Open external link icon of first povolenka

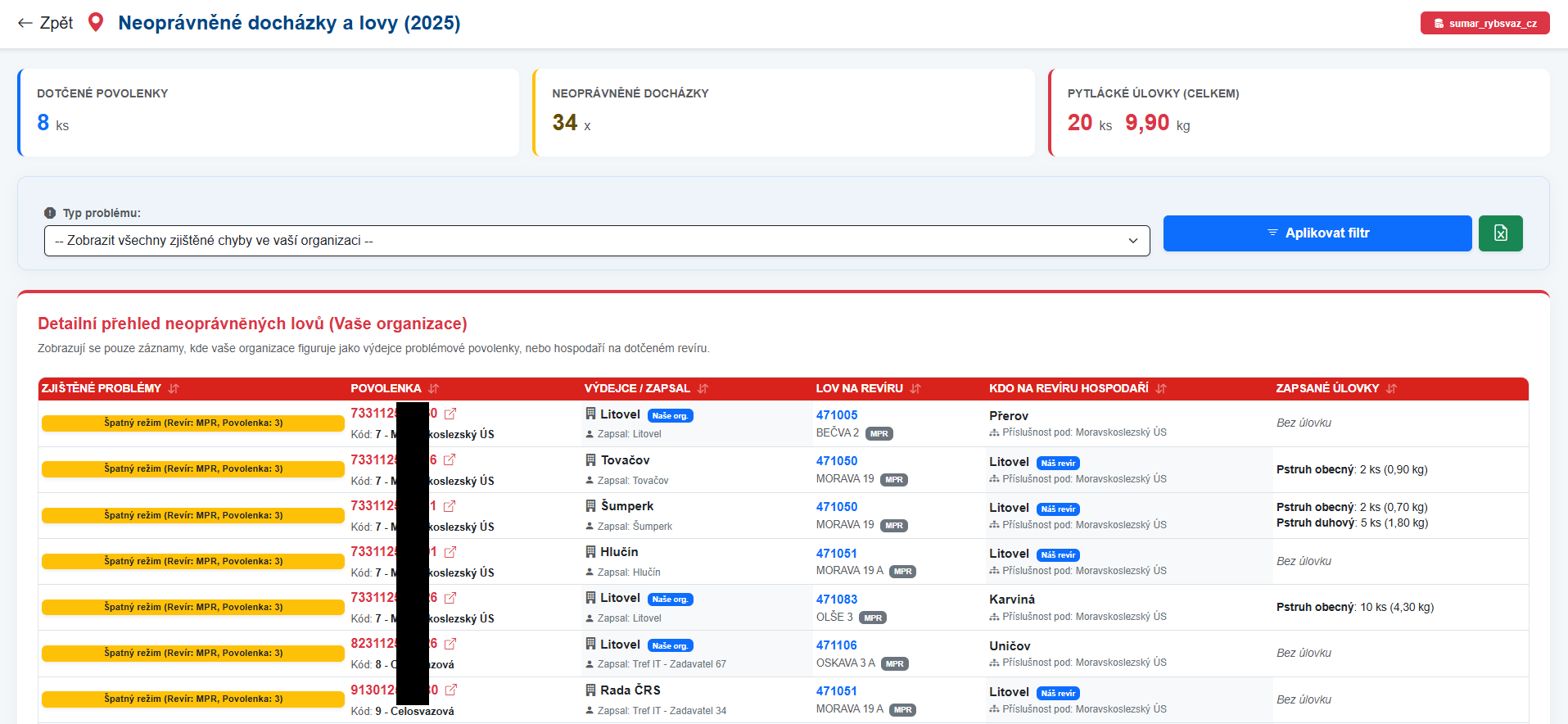pyautogui.click(x=450, y=414)
